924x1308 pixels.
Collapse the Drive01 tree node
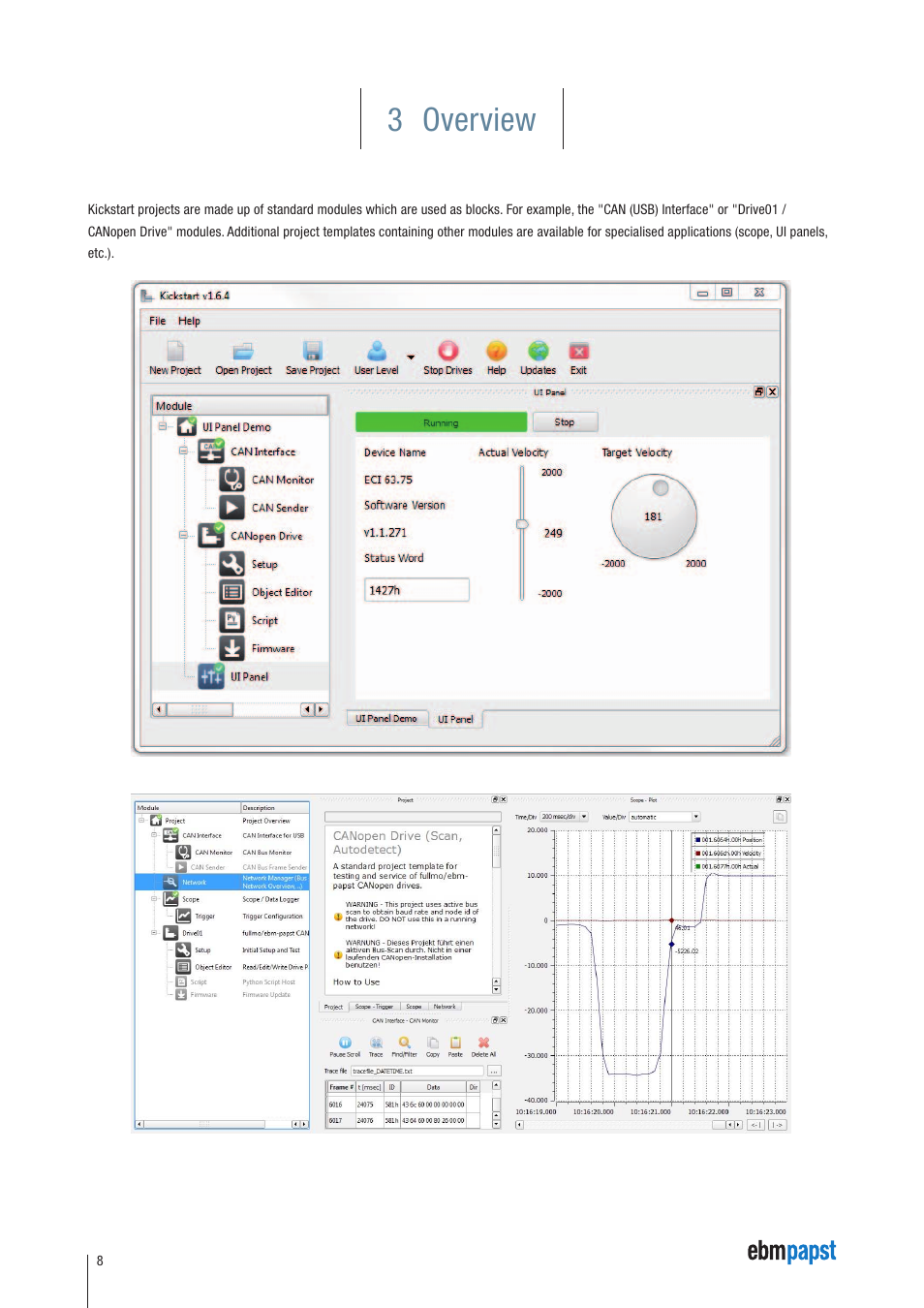pyautogui.click(x=154, y=932)
